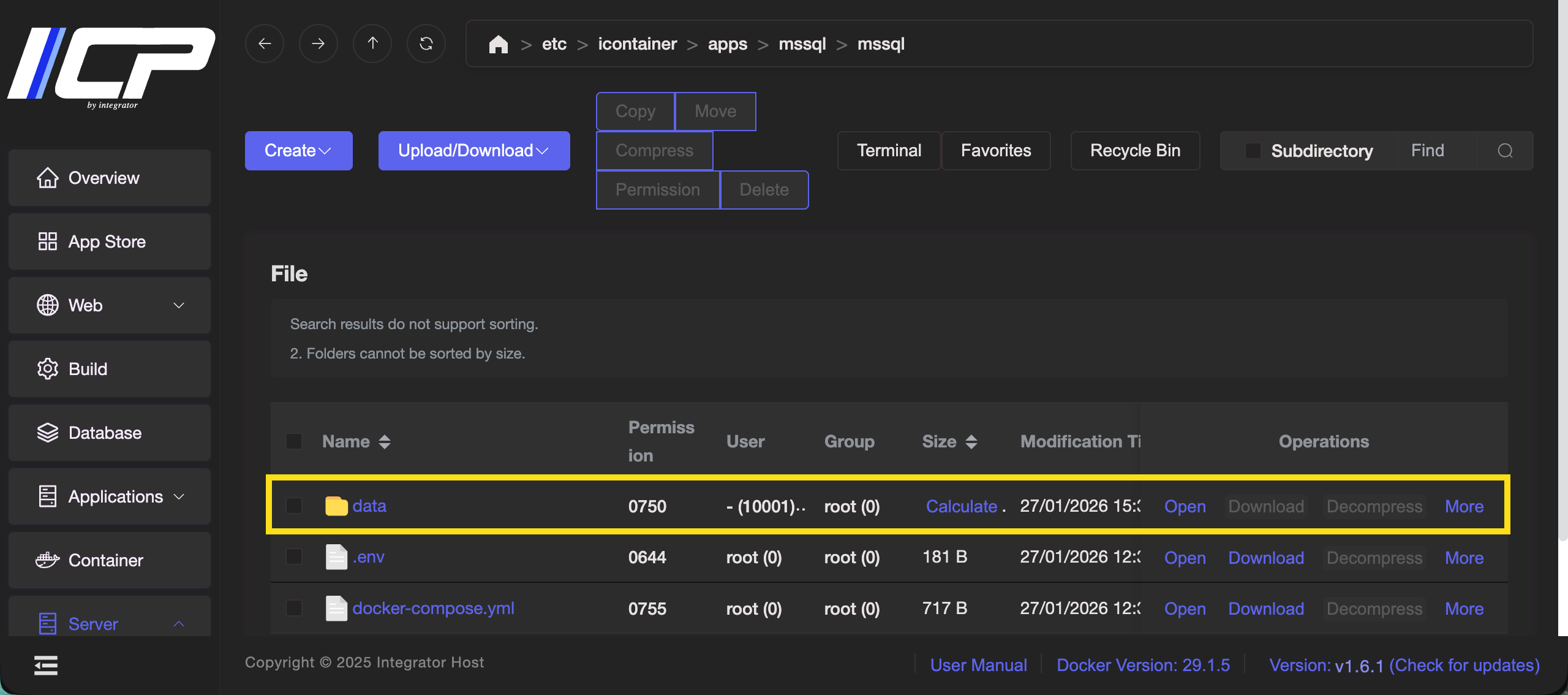
Task: Collapse the Server menu
Action: coord(110,616)
